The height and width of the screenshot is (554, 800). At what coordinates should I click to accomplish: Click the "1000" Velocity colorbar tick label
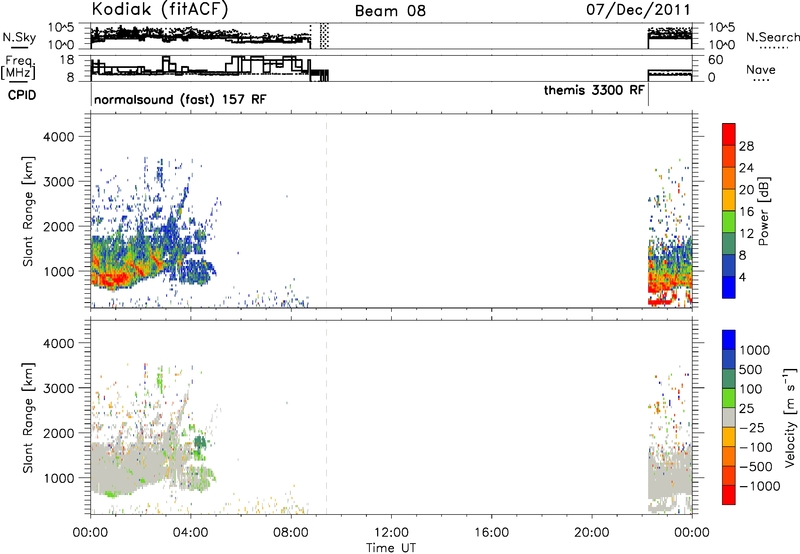click(755, 350)
